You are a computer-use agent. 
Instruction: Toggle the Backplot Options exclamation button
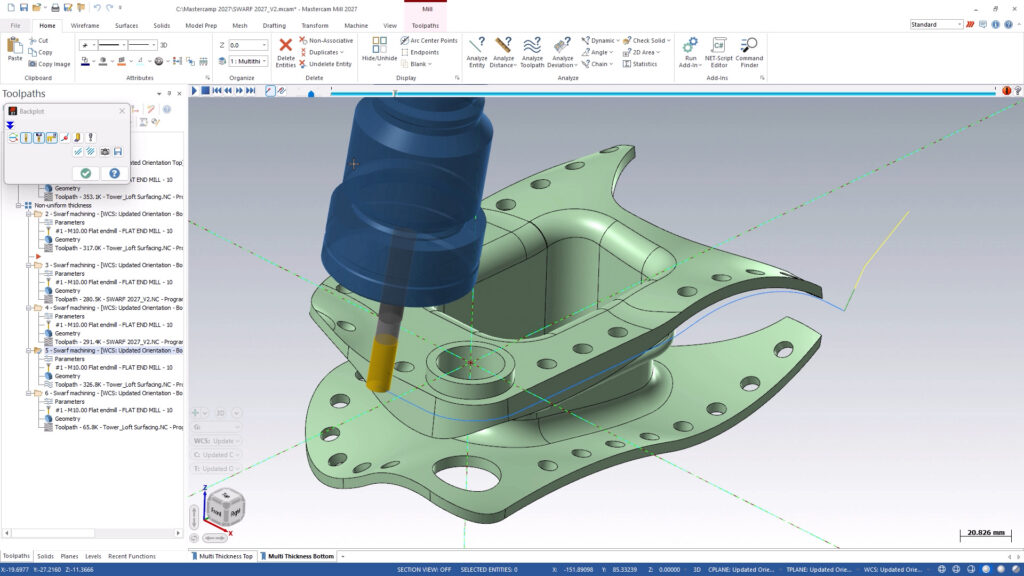point(91,137)
